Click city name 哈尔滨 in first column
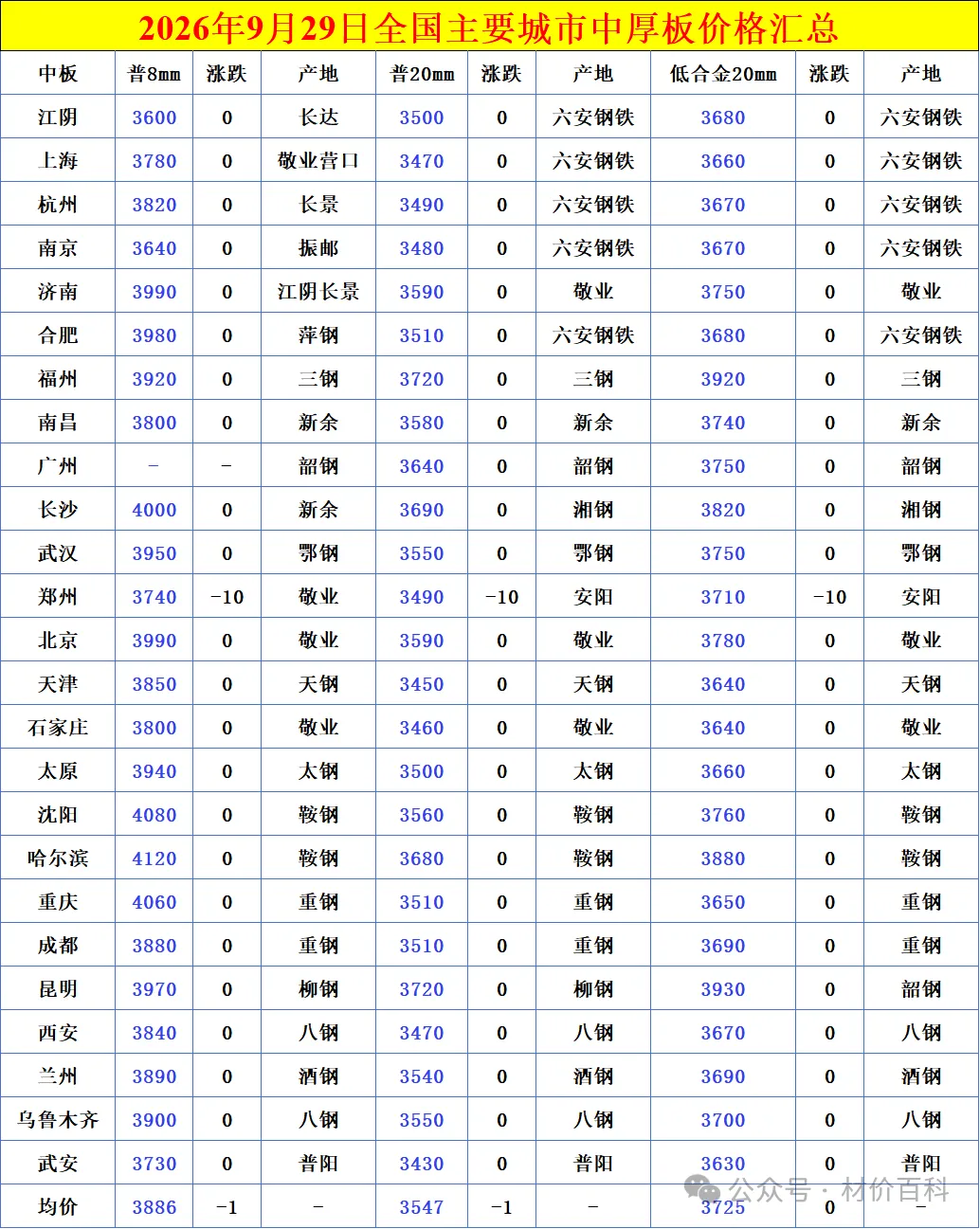This screenshot has height=1229, width=980. click(x=58, y=858)
